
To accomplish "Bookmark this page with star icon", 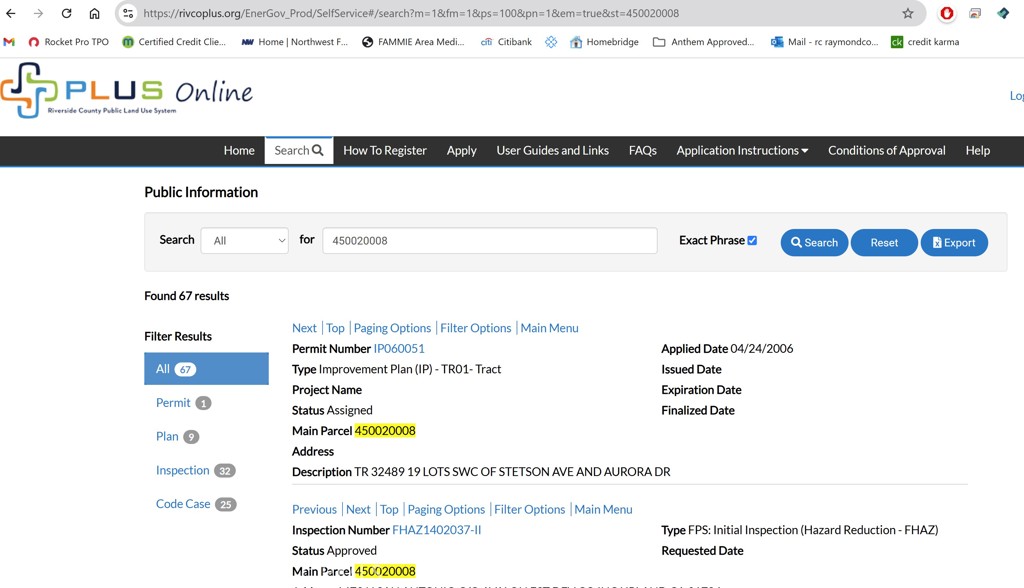I will click(x=908, y=14).
